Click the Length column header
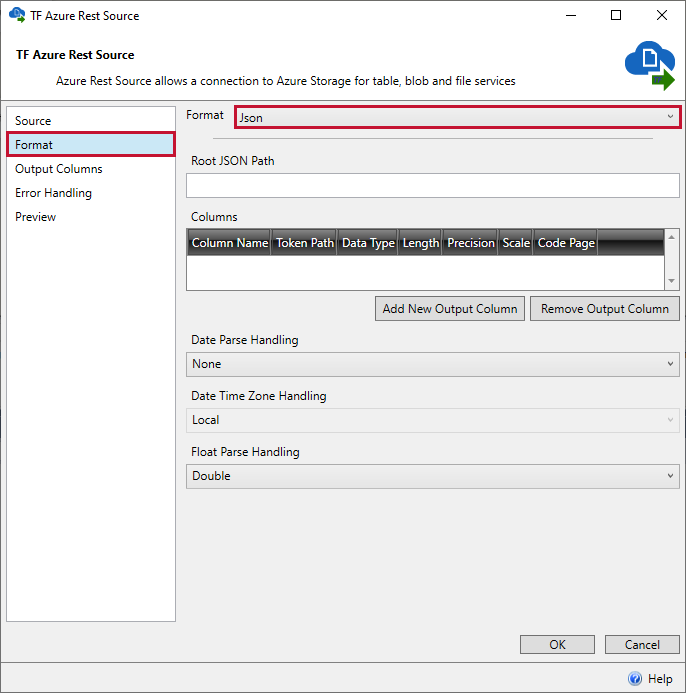The image size is (686, 693). click(420, 243)
